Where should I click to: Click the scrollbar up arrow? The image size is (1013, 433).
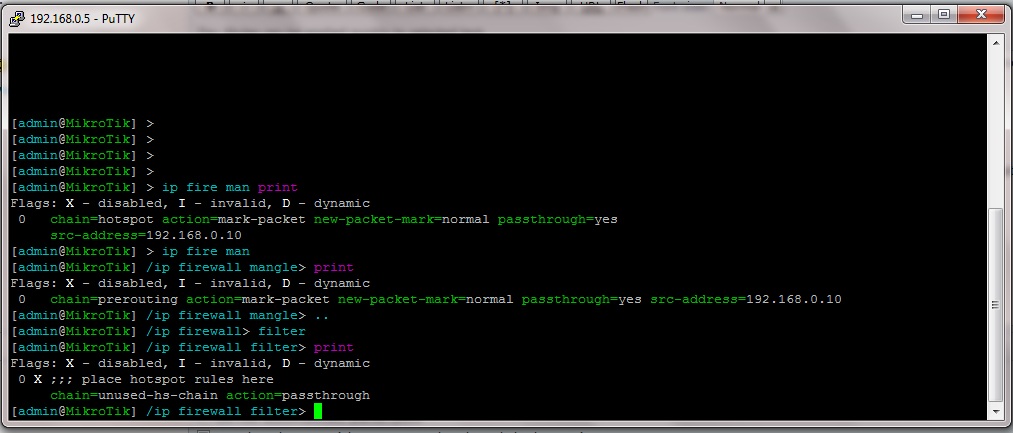(x=996, y=42)
